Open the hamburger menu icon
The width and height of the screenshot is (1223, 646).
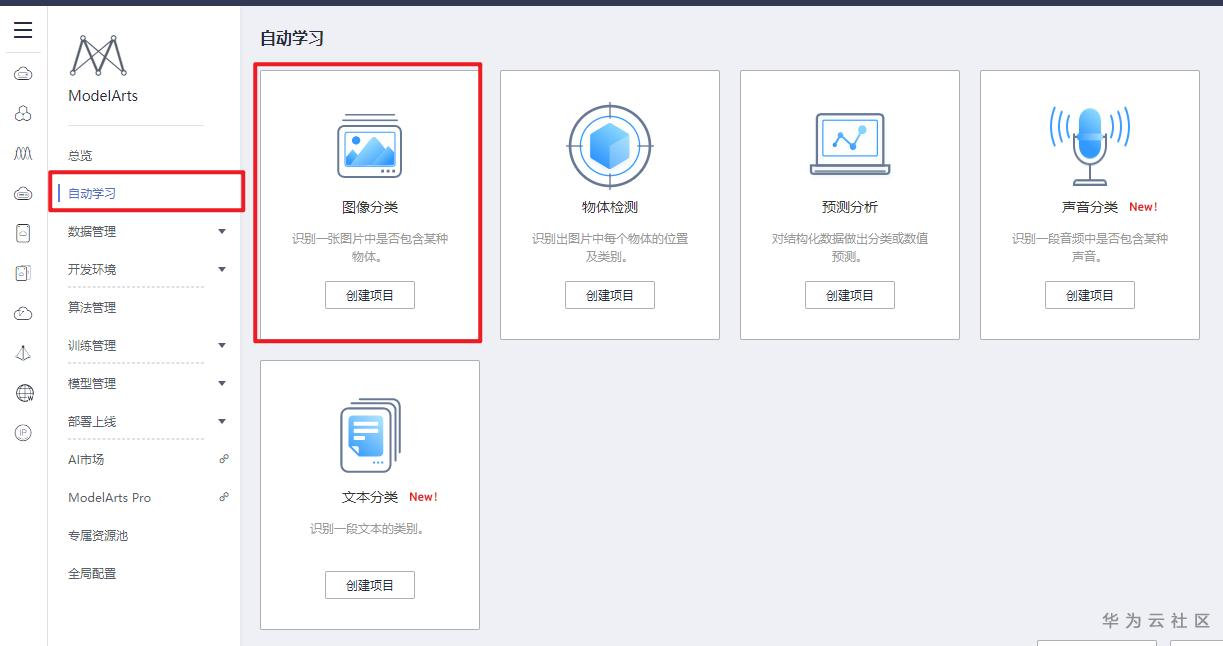click(x=23, y=31)
